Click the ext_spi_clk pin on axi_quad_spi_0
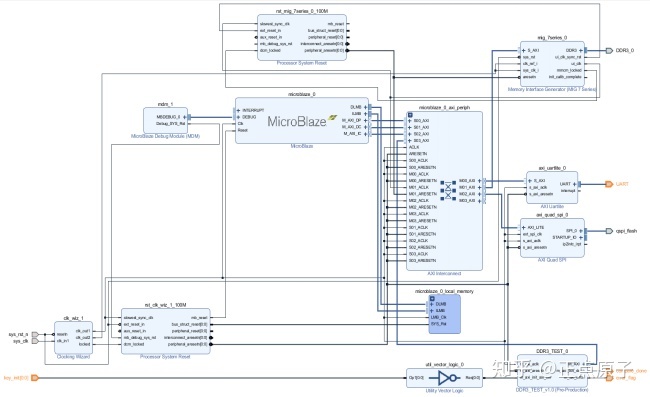 pos(532,234)
